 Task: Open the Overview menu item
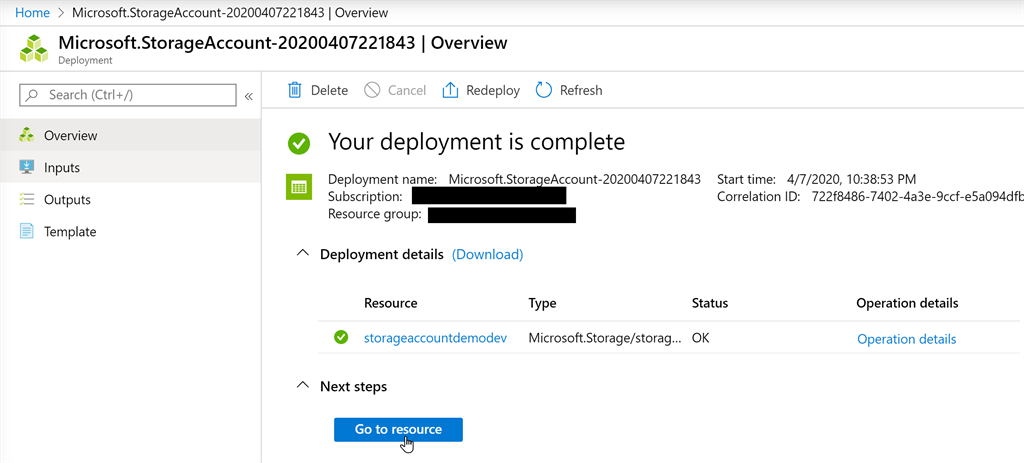click(130, 135)
